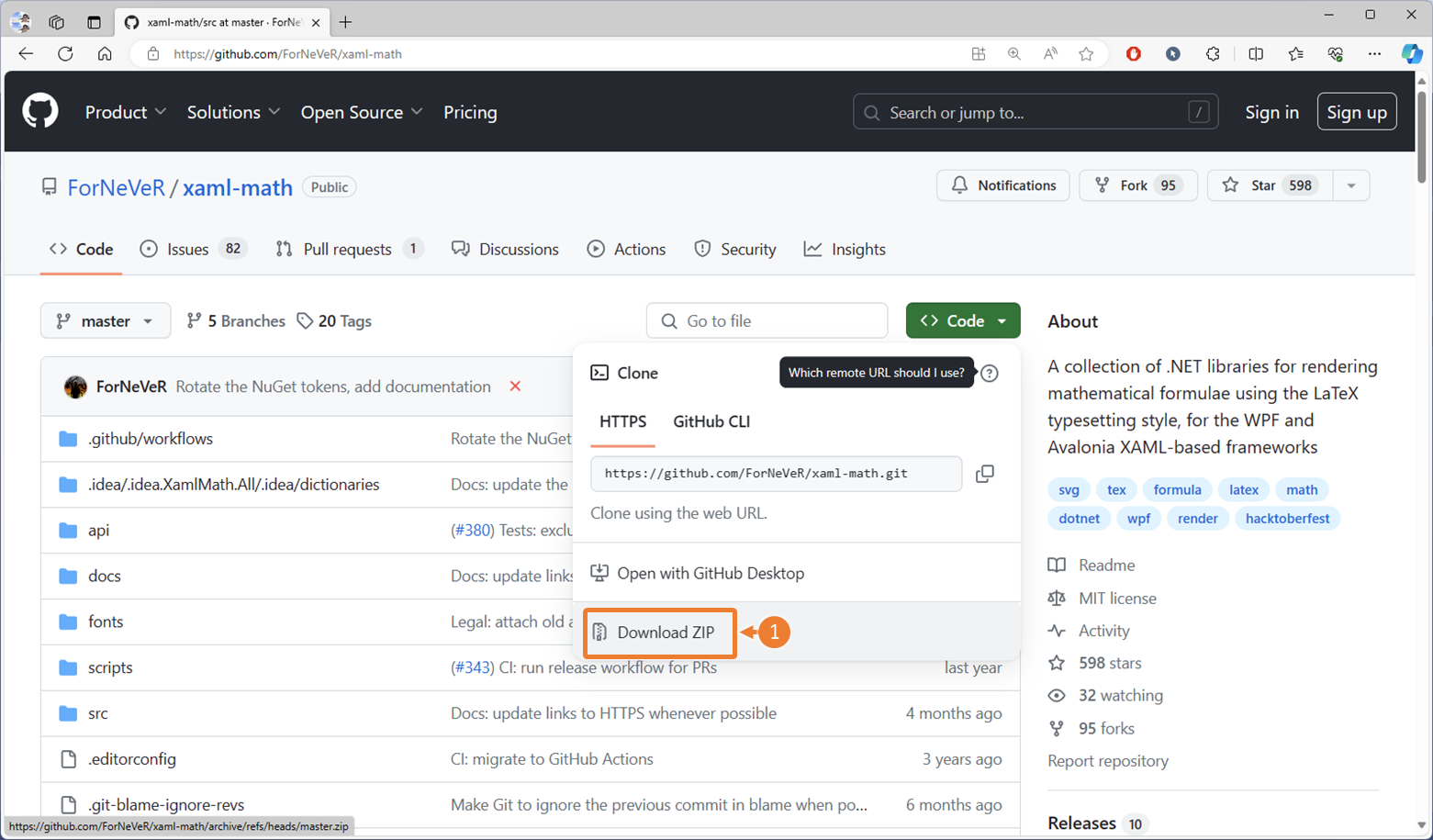
Task: Click the zoom magnifier in address bar
Action: (1013, 54)
